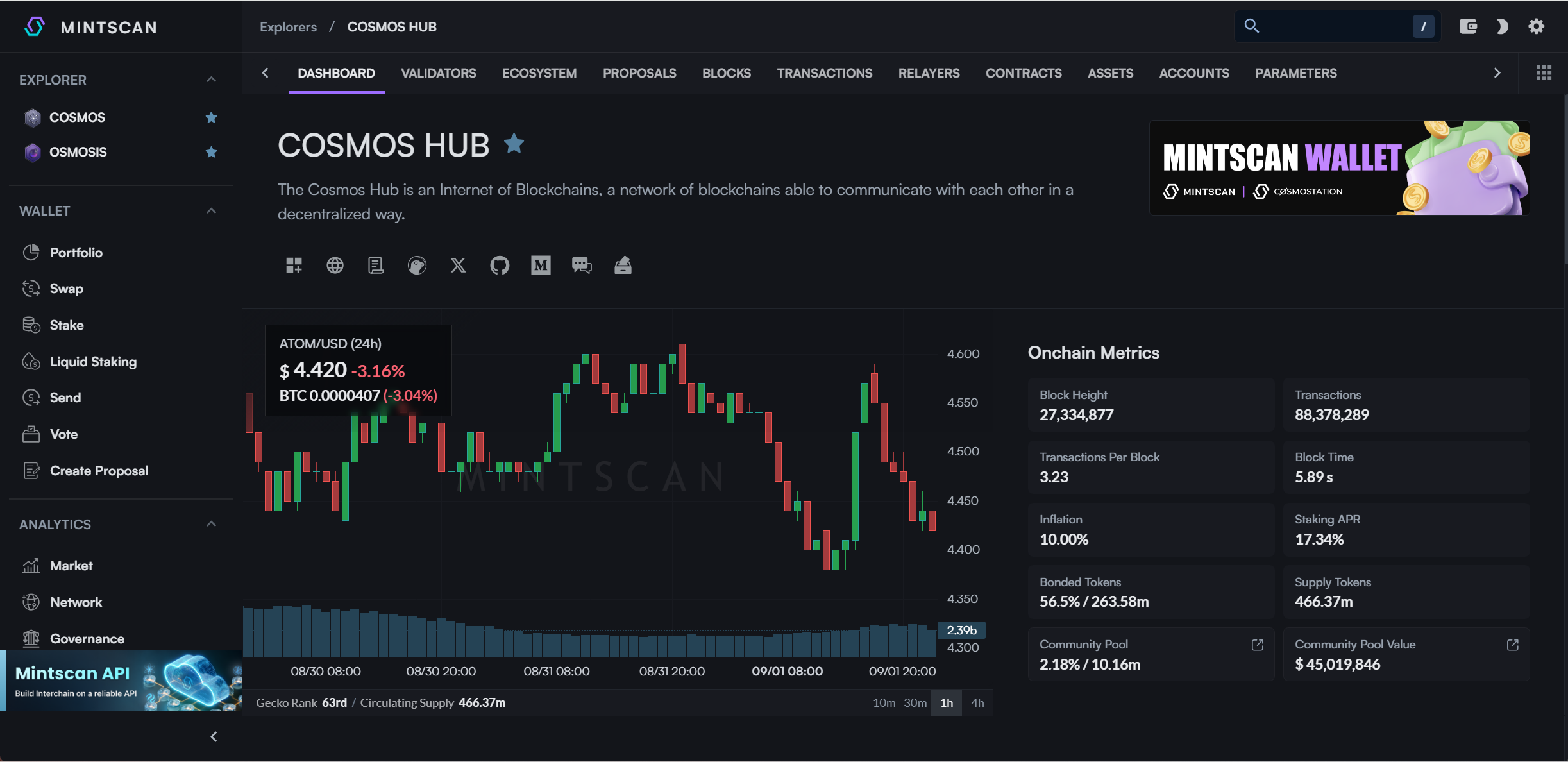Open Send page
Screen dimensions: 1568x762
(65, 398)
